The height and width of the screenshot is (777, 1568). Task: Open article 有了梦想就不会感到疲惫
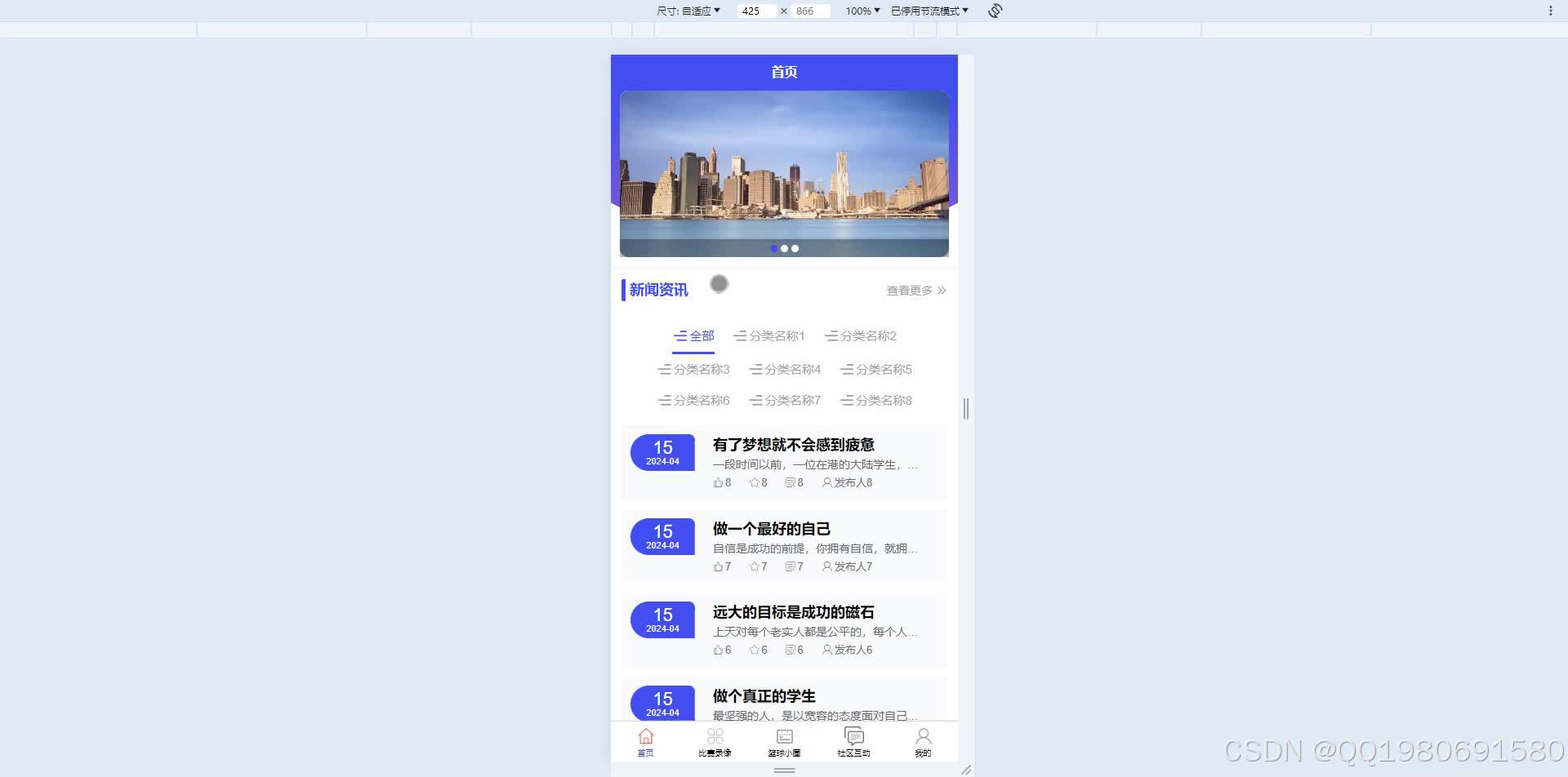click(793, 445)
